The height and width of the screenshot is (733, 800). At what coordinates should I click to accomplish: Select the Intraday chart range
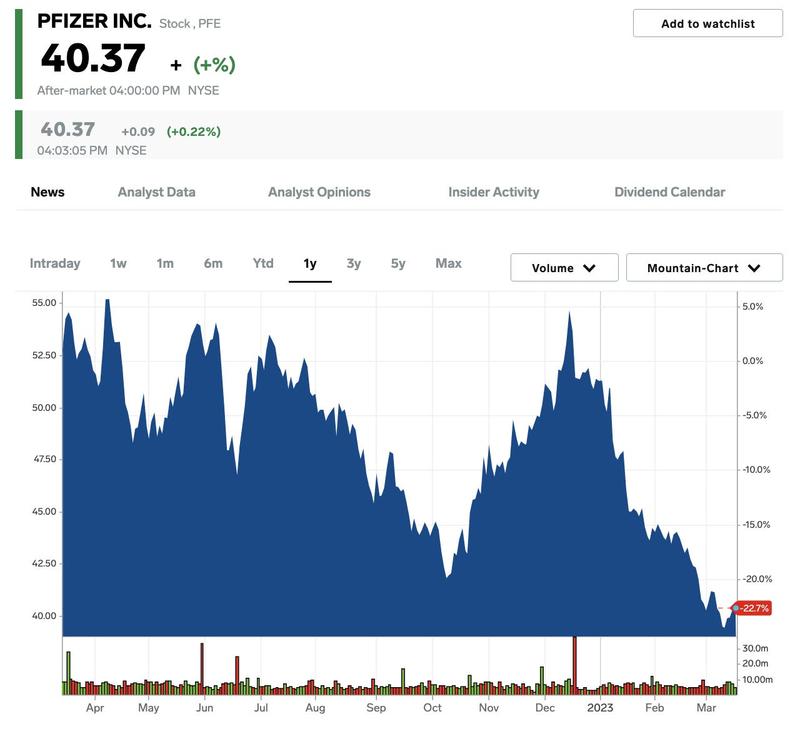(55, 264)
